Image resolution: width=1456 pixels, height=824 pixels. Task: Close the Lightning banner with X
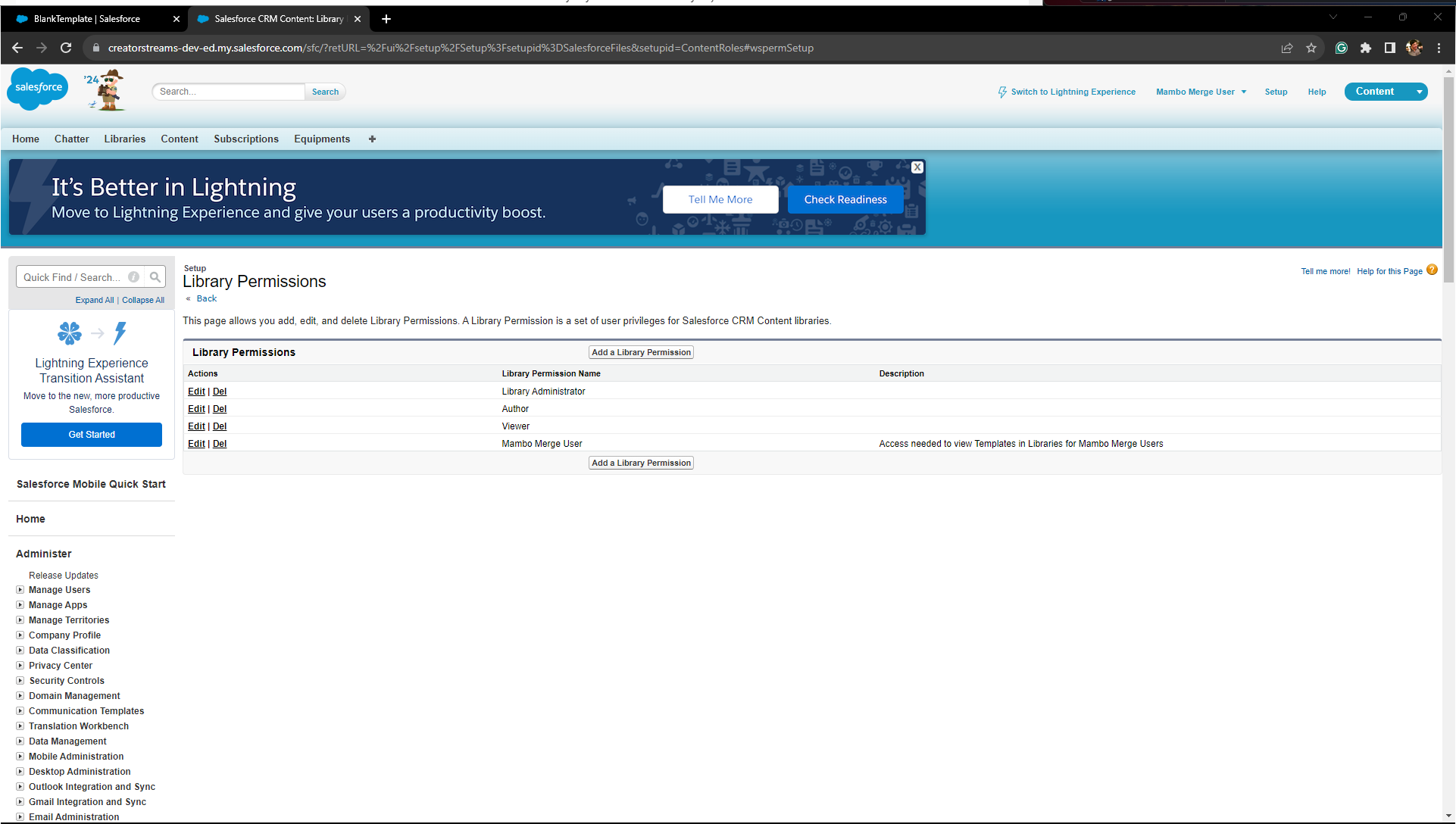917,167
